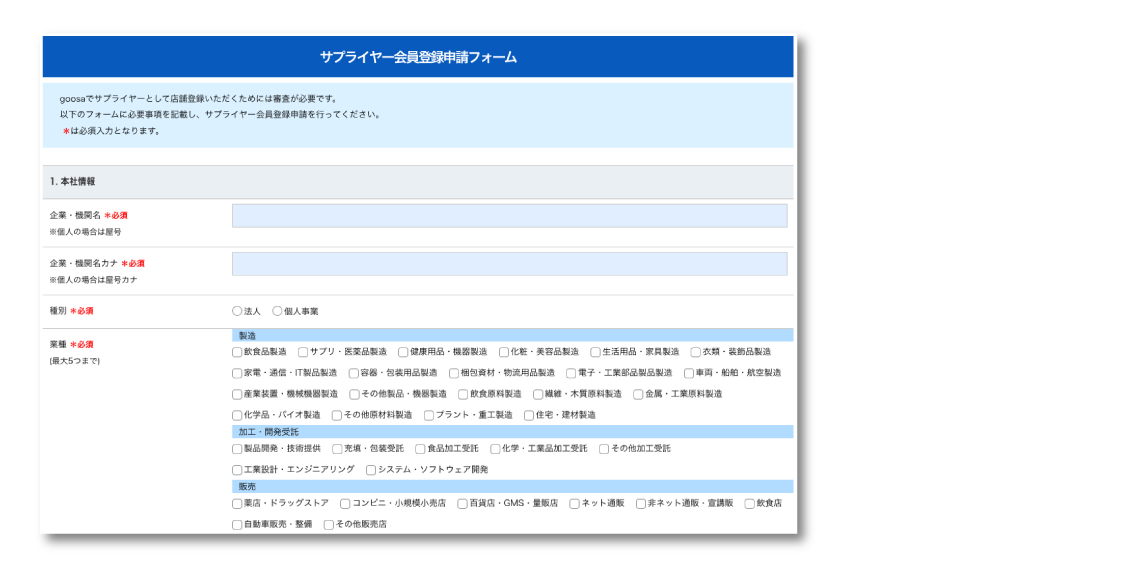This screenshot has height=586, width=1142.
Task: Tick the 住宅・建材製造 checkbox
Action: point(529,415)
